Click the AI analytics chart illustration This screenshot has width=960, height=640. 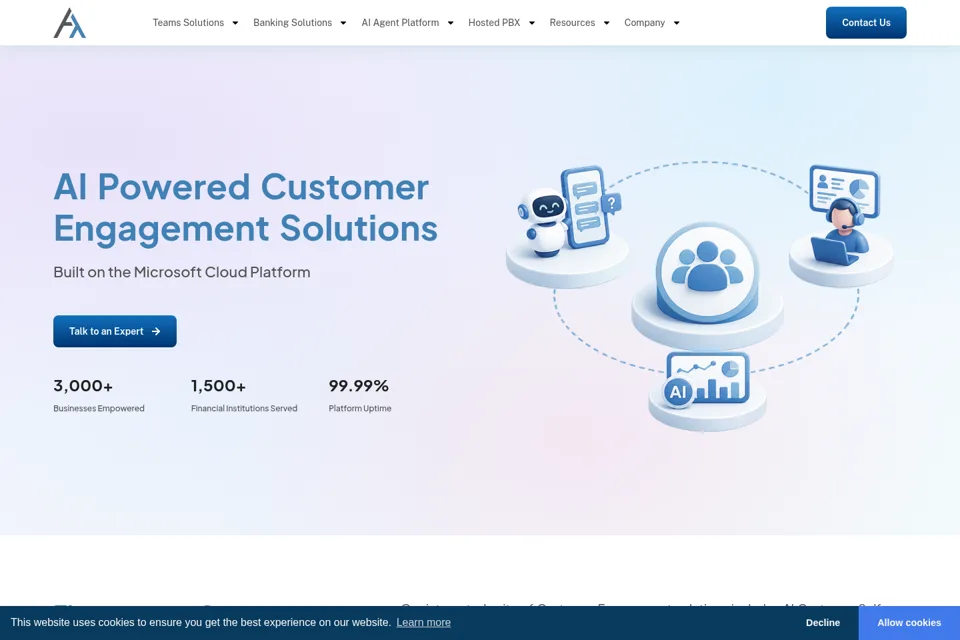pyautogui.click(x=707, y=380)
